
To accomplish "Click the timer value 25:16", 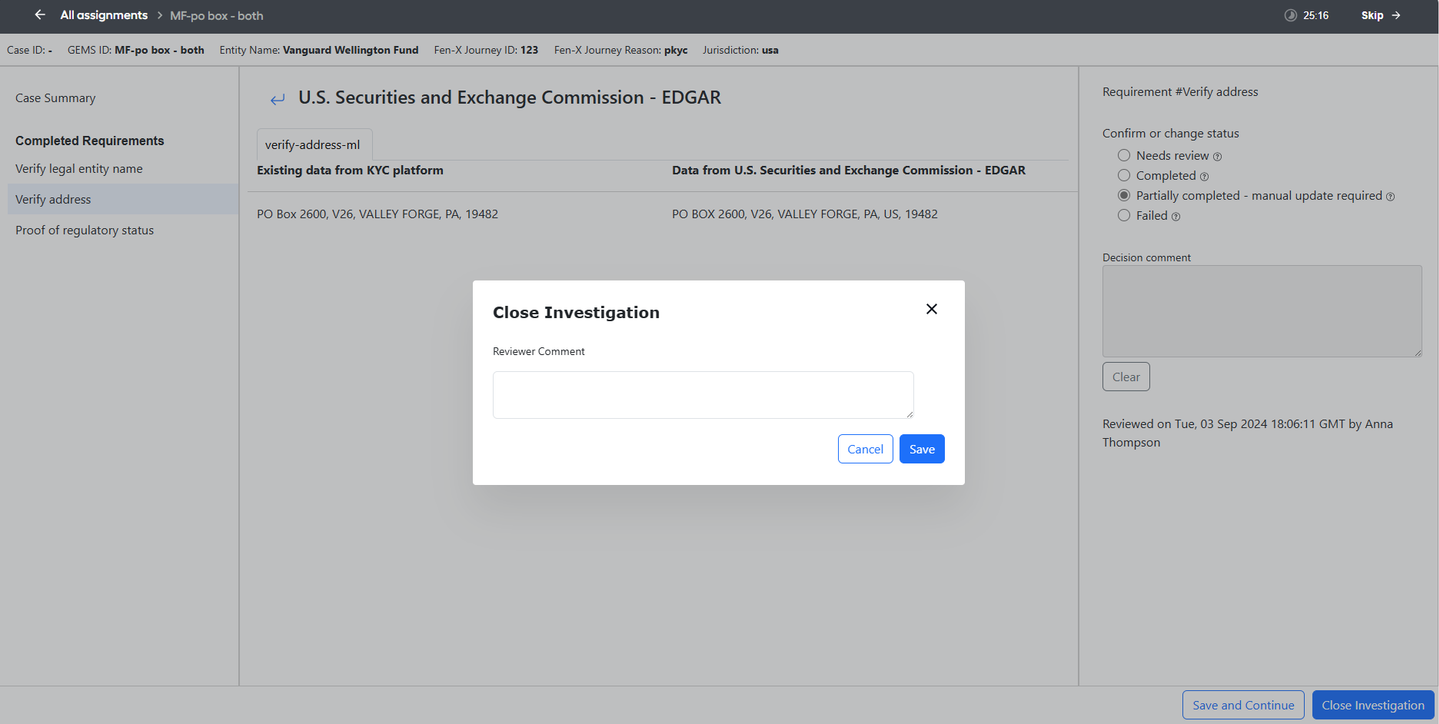I will 1316,15.
